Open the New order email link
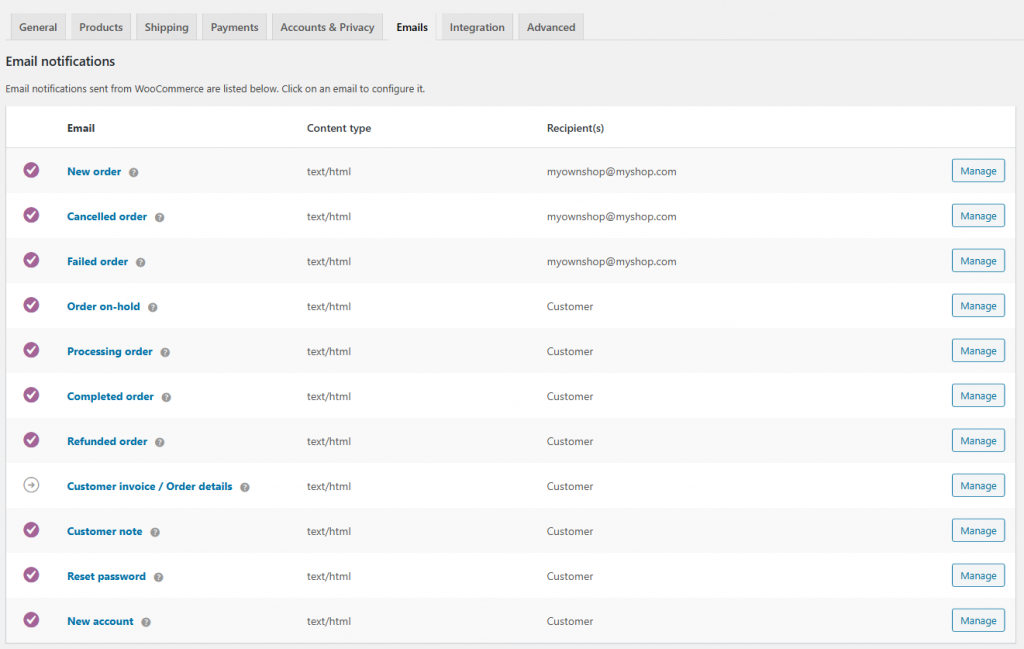 [x=94, y=172]
